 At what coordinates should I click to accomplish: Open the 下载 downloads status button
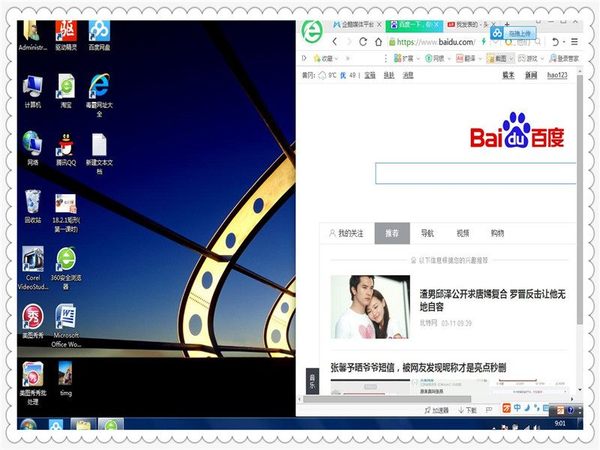tap(467, 410)
